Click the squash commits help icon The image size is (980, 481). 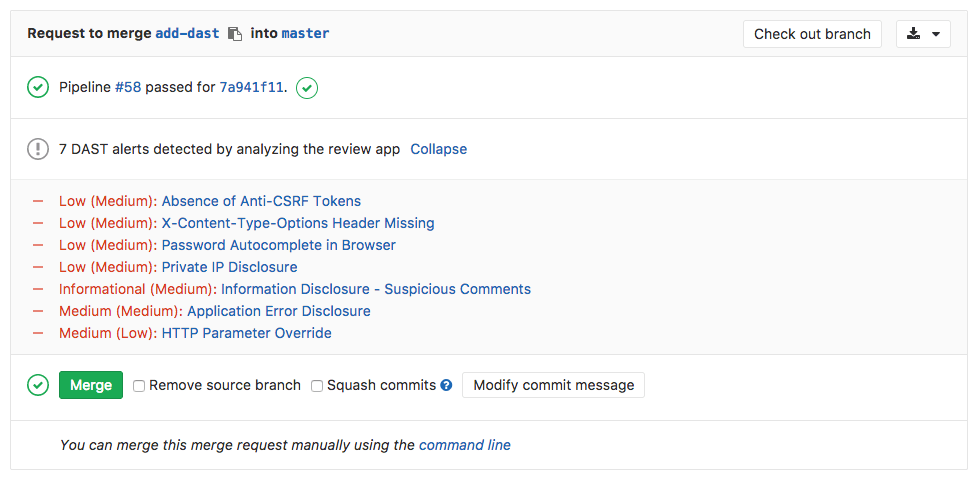446,385
